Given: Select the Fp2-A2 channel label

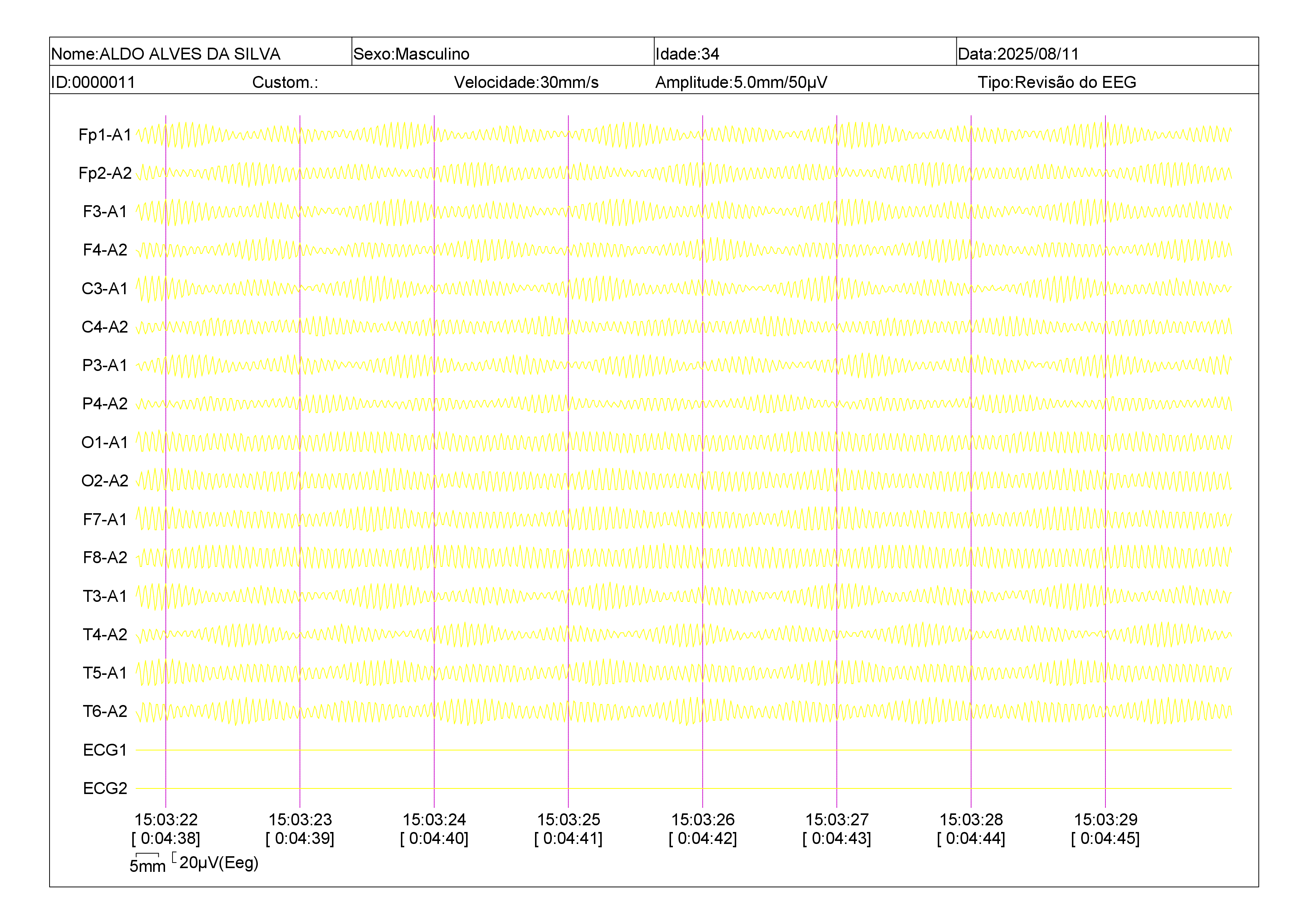Looking at the screenshot, I should click(105, 173).
